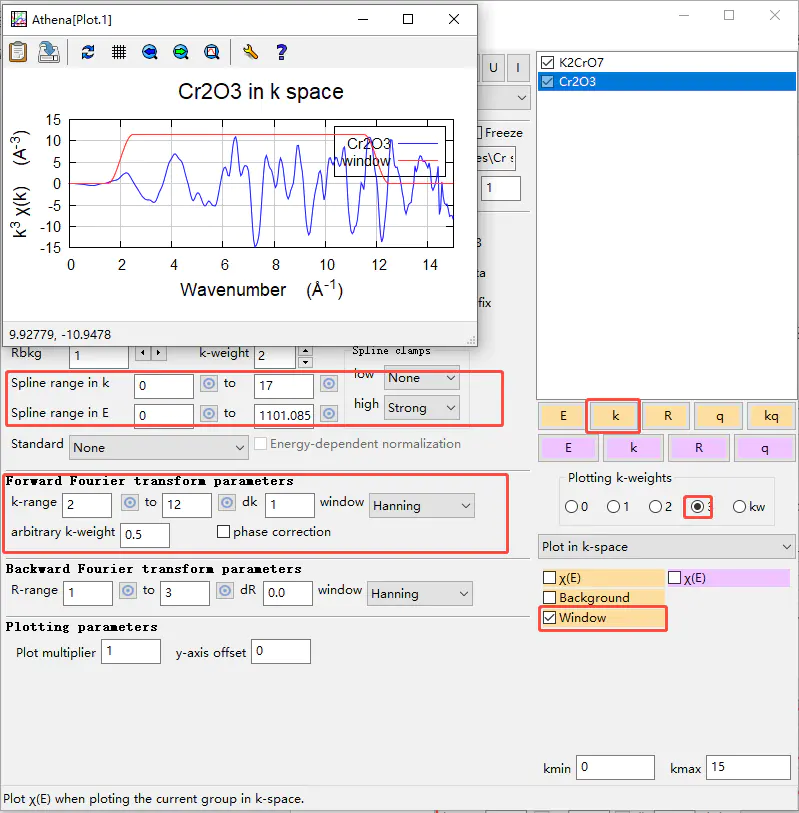
Task: Select plotting k-weight 1
Action: [613, 507]
